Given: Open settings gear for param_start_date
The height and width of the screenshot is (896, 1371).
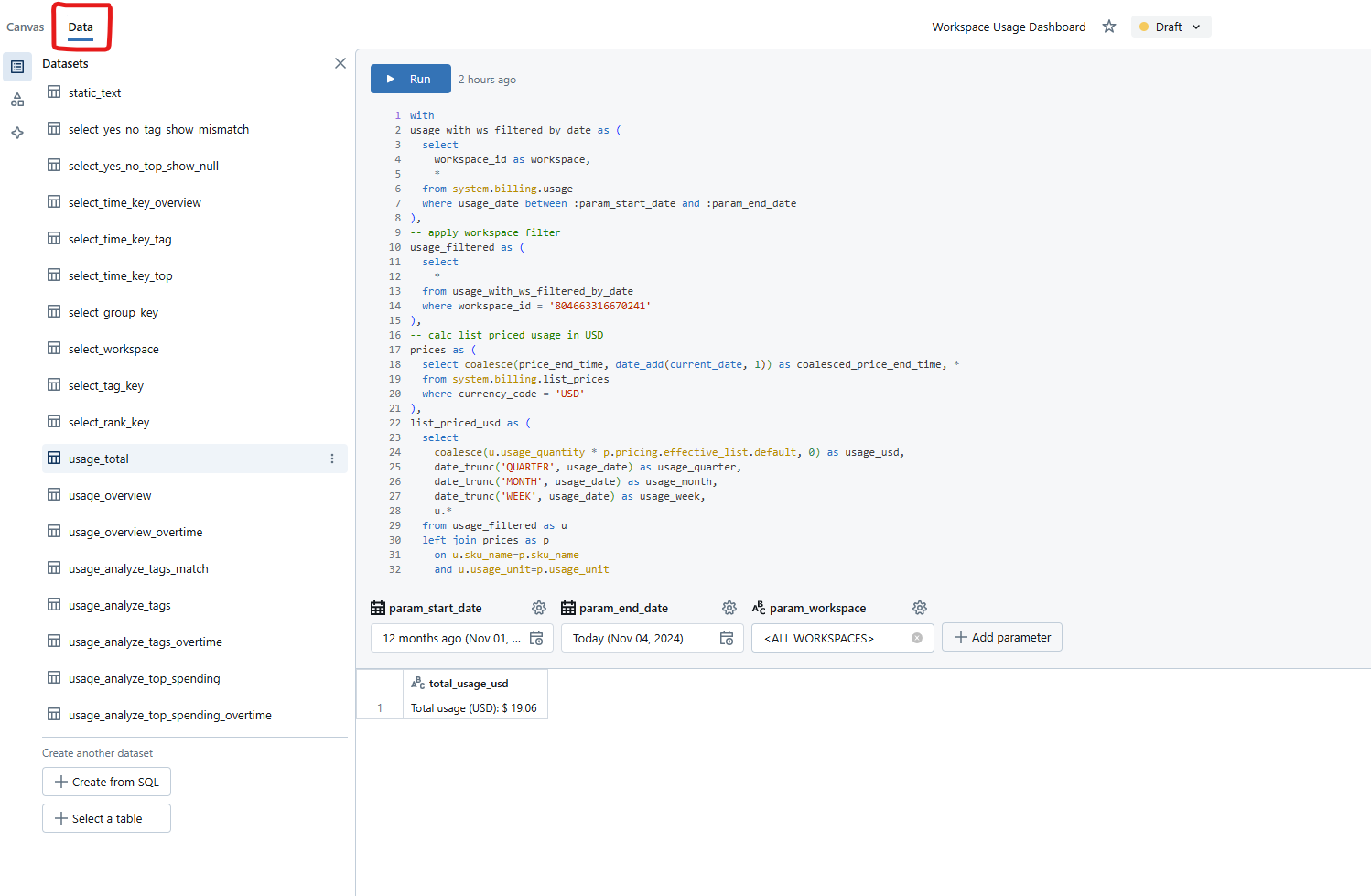Looking at the screenshot, I should [x=538, y=607].
